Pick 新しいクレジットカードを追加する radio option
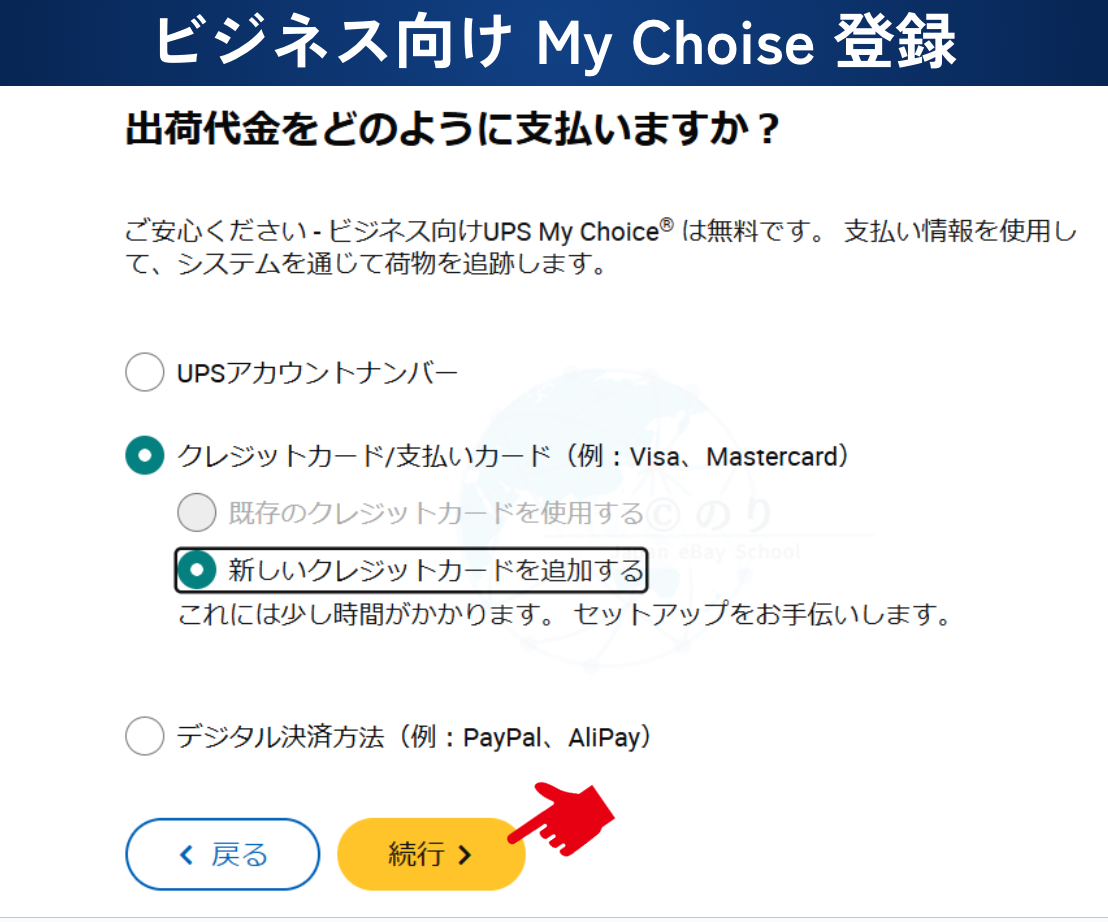This screenshot has height=922, width=1108. click(x=196, y=569)
